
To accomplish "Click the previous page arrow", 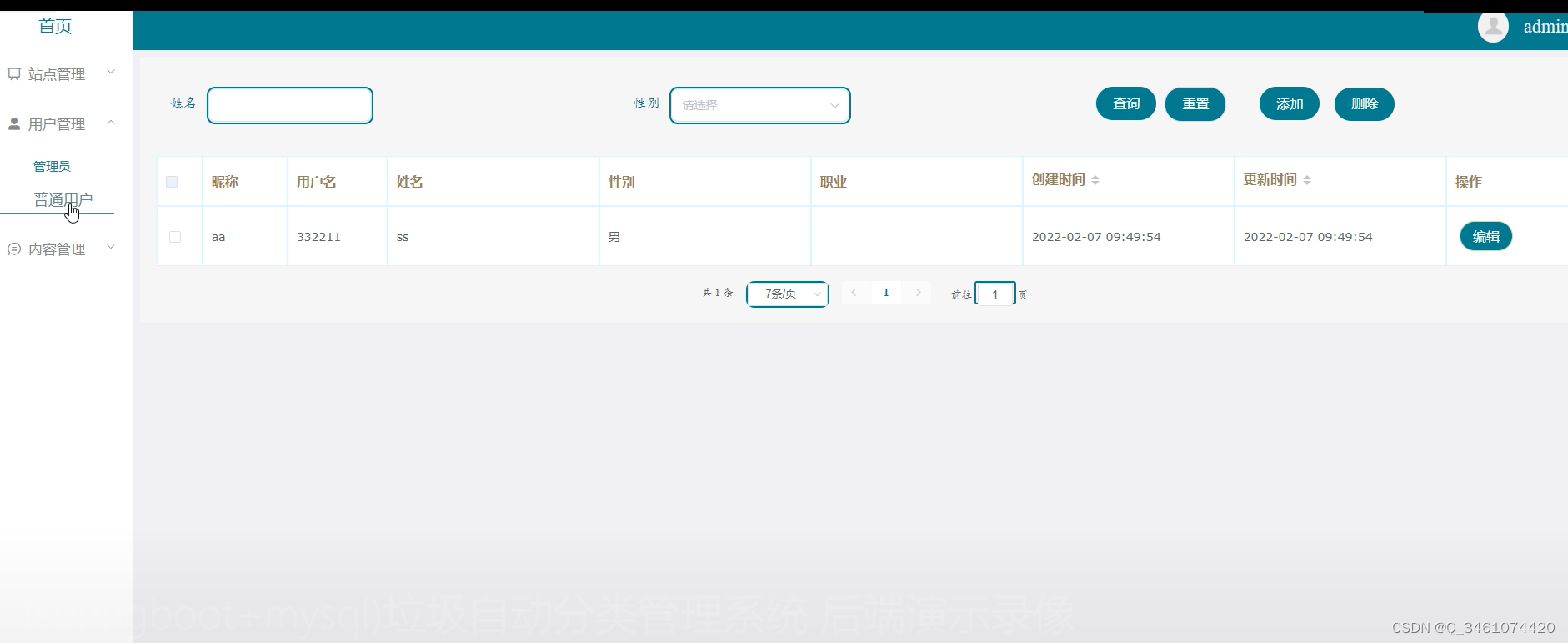I will click(x=854, y=293).
